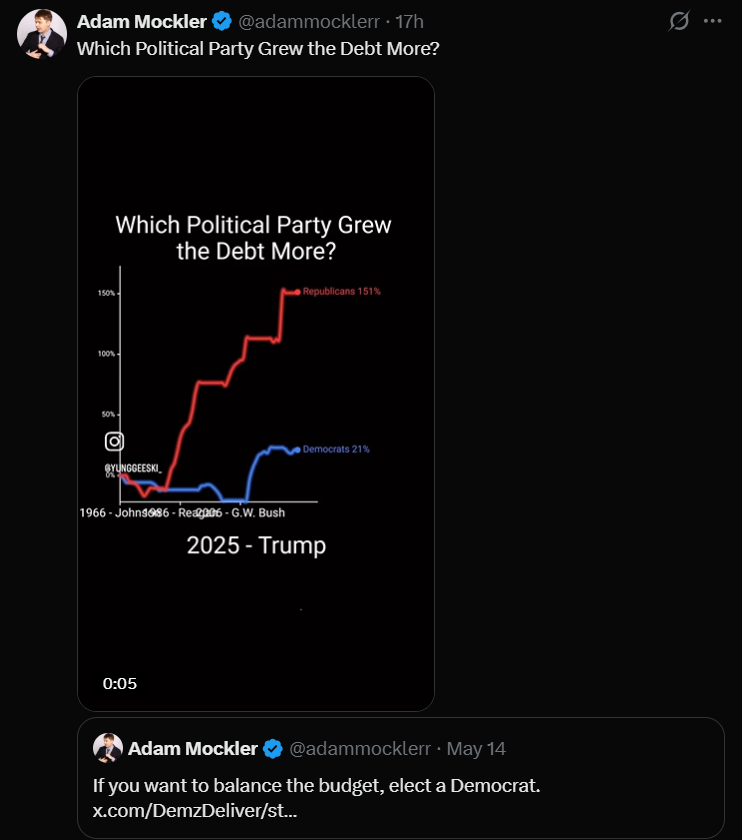This screenshot has width=742, height=840.
Task: Open the May 14 quoted tweet date
Action: (x=476, y=748)
